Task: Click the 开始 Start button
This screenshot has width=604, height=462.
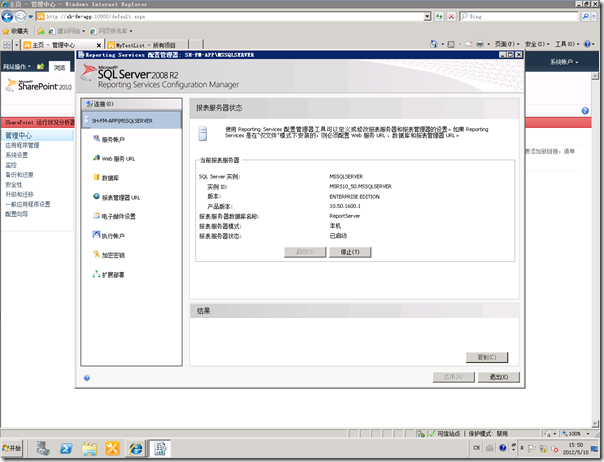Action: click(12, 448)
